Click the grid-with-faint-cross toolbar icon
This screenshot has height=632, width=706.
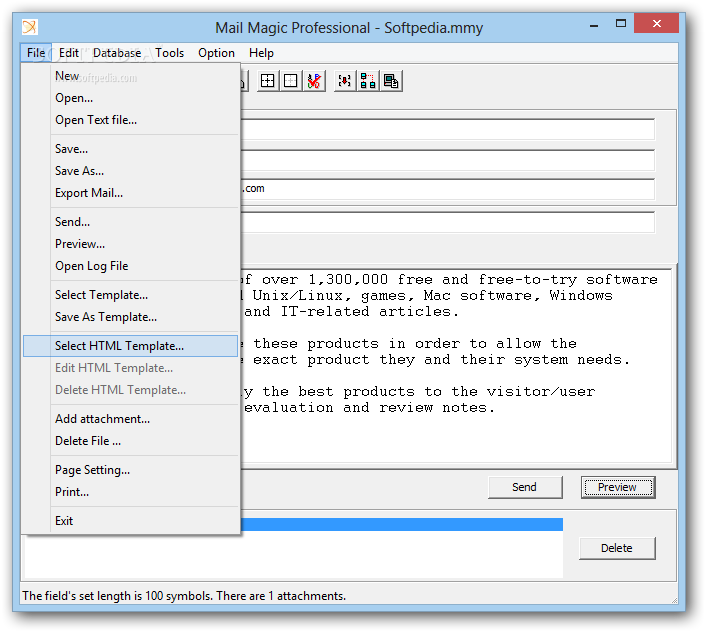click(x=291, y=81)
